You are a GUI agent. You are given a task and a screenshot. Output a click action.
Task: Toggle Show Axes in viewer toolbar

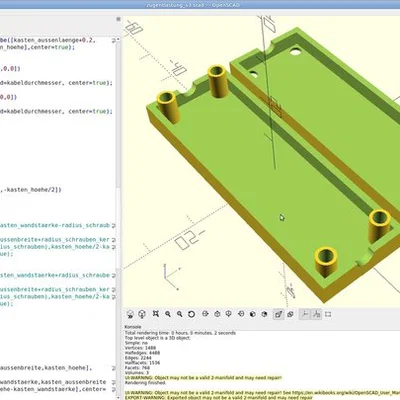[x=305, y=314]
